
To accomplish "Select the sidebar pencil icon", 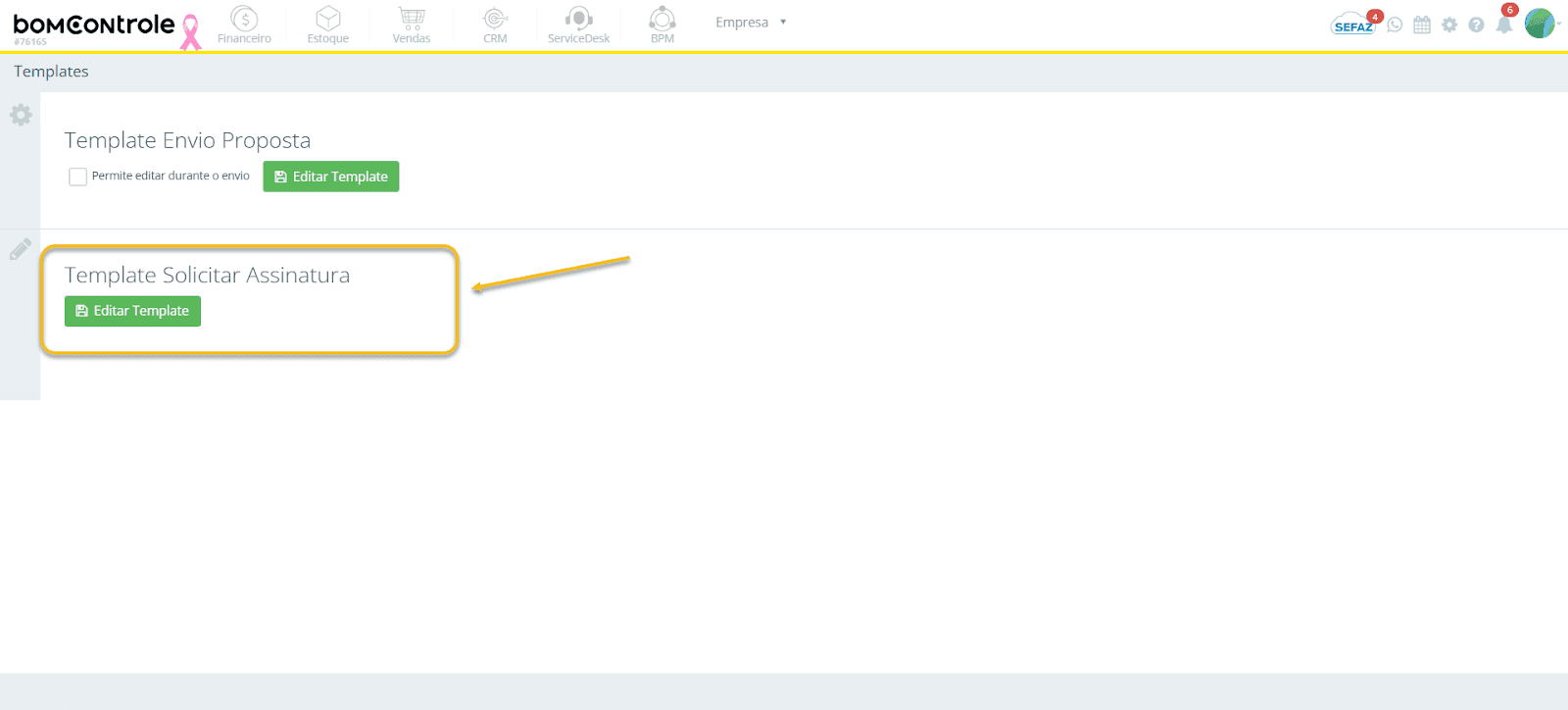I will 21,249.
